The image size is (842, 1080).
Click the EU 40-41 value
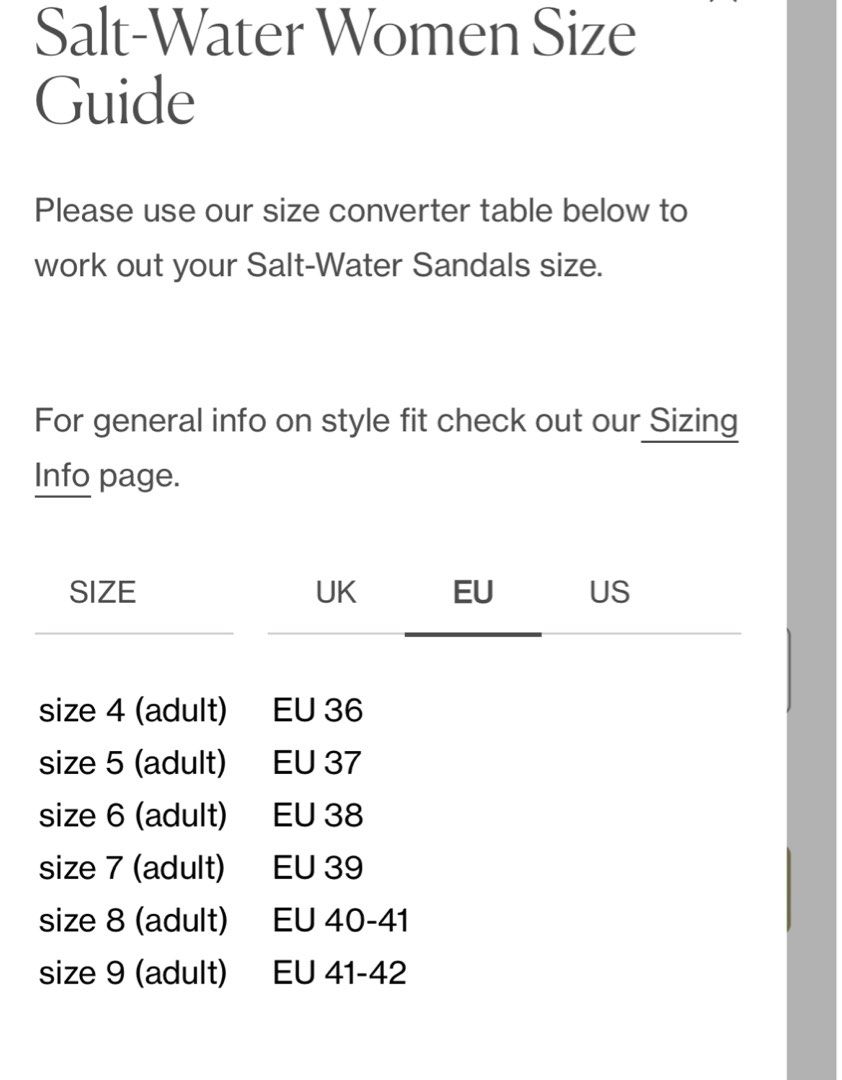341,920
